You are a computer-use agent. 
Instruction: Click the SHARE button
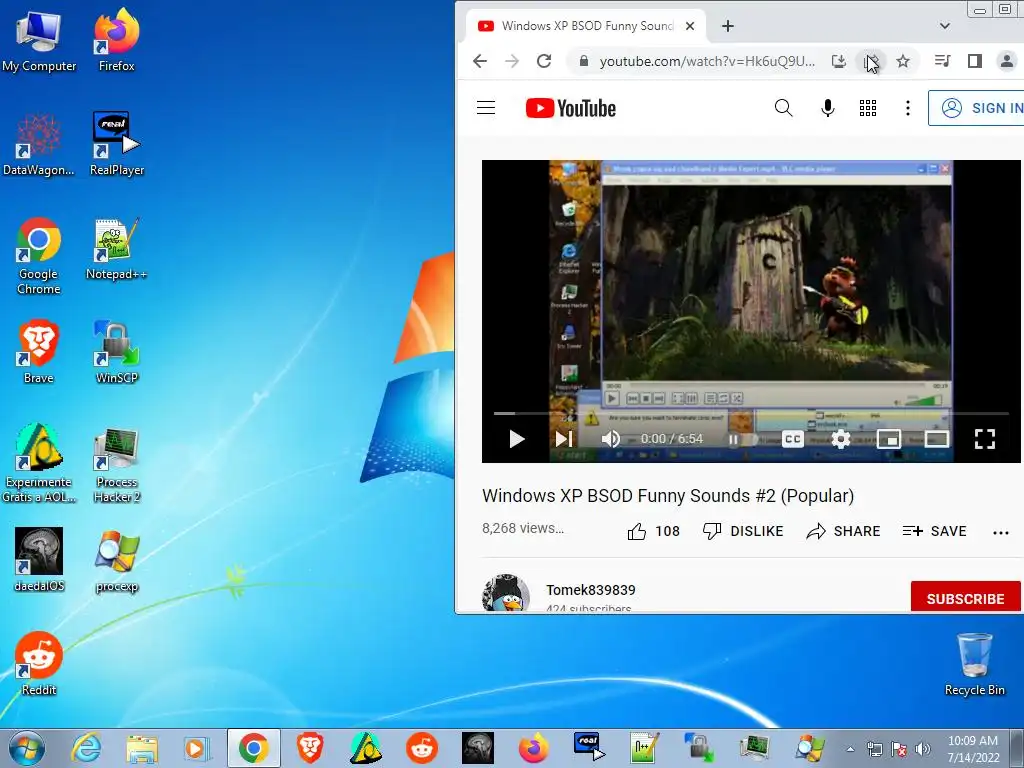coord(843,532)
